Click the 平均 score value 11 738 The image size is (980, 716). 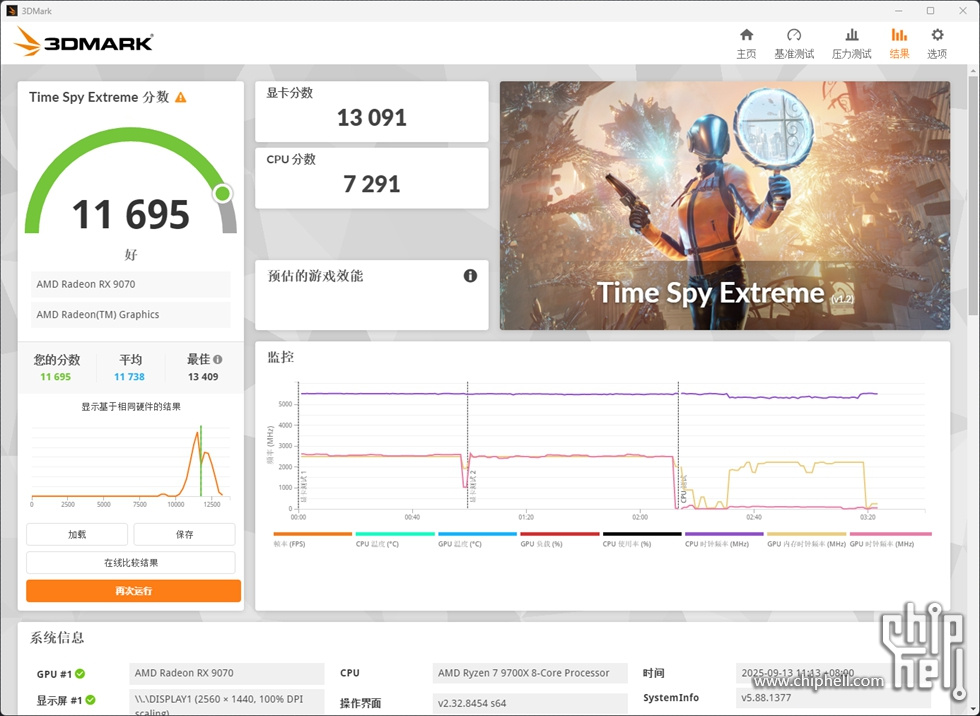(x=129, y=377)
